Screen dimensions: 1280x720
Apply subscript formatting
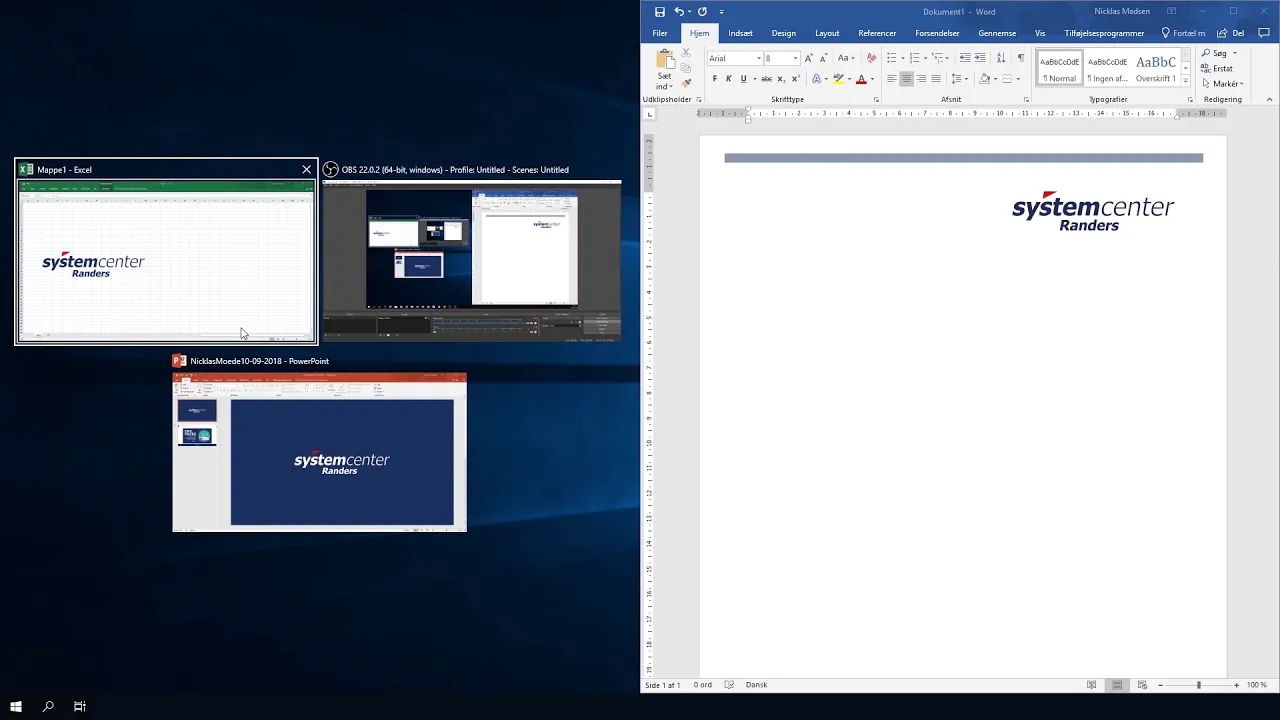pyautogui.click(x=781, y=79)
